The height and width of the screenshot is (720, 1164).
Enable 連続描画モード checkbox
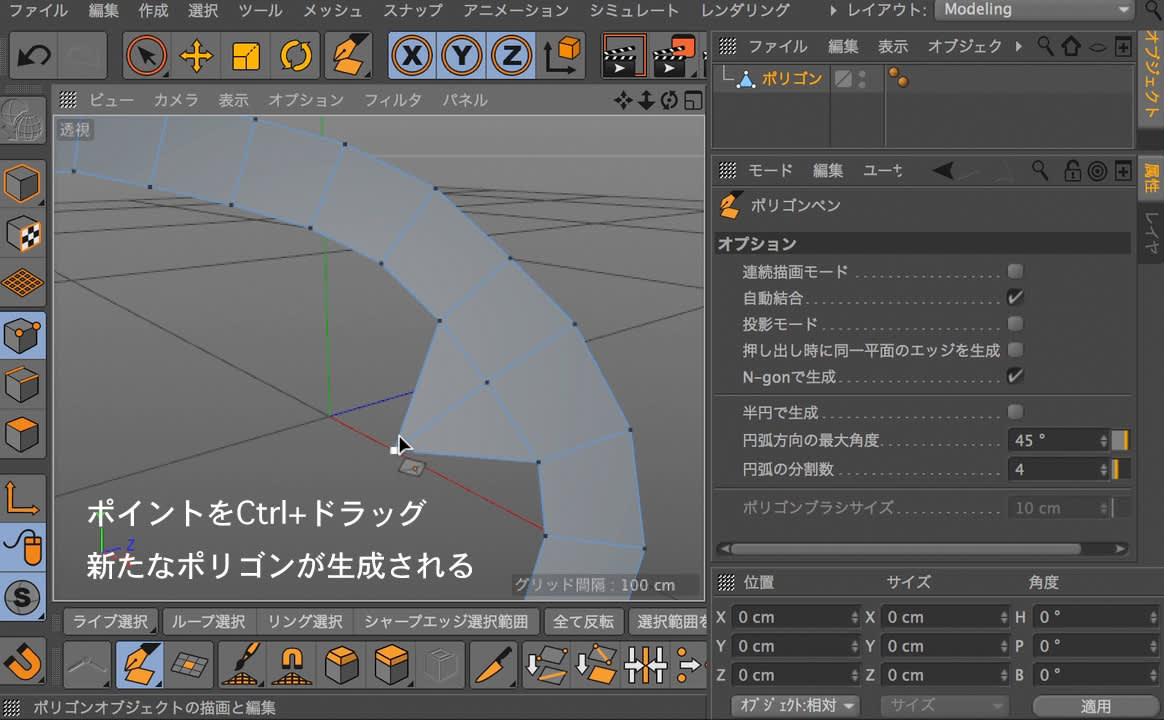click(x=1015, y=271)
